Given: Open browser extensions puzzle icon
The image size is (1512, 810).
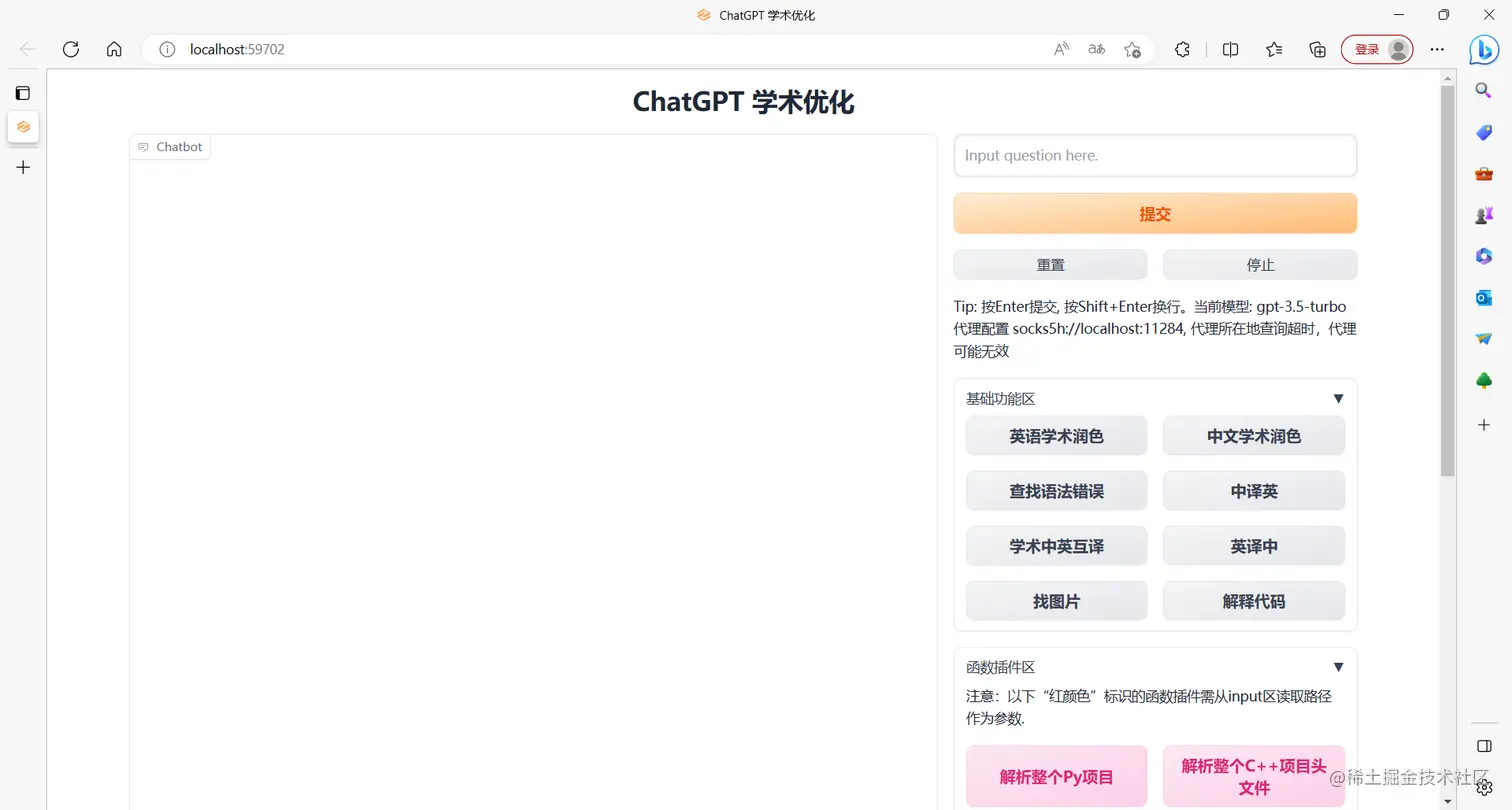Looking at the screenshot, I should click(1182, 49).
